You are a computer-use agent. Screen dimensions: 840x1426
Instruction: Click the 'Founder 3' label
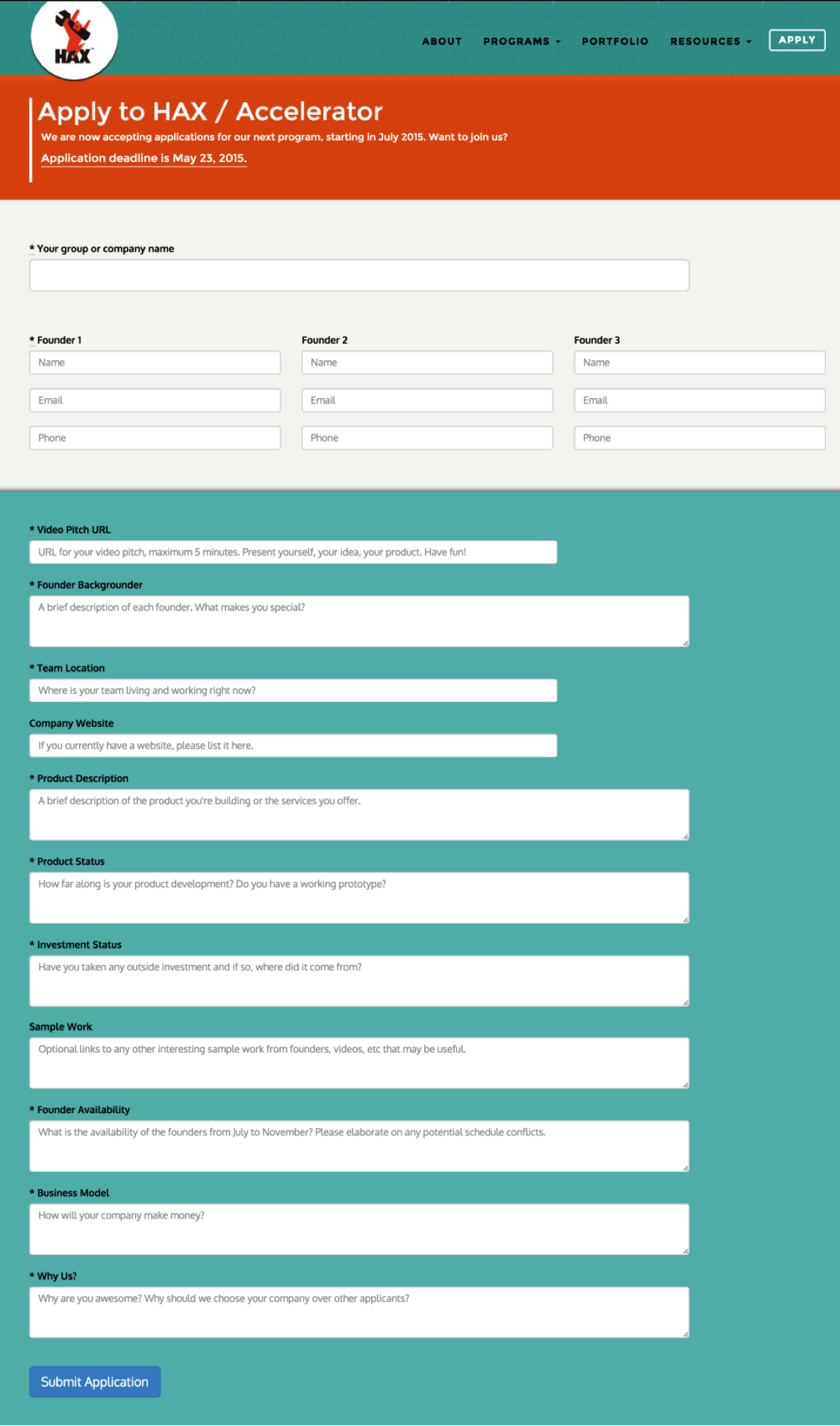597,340
